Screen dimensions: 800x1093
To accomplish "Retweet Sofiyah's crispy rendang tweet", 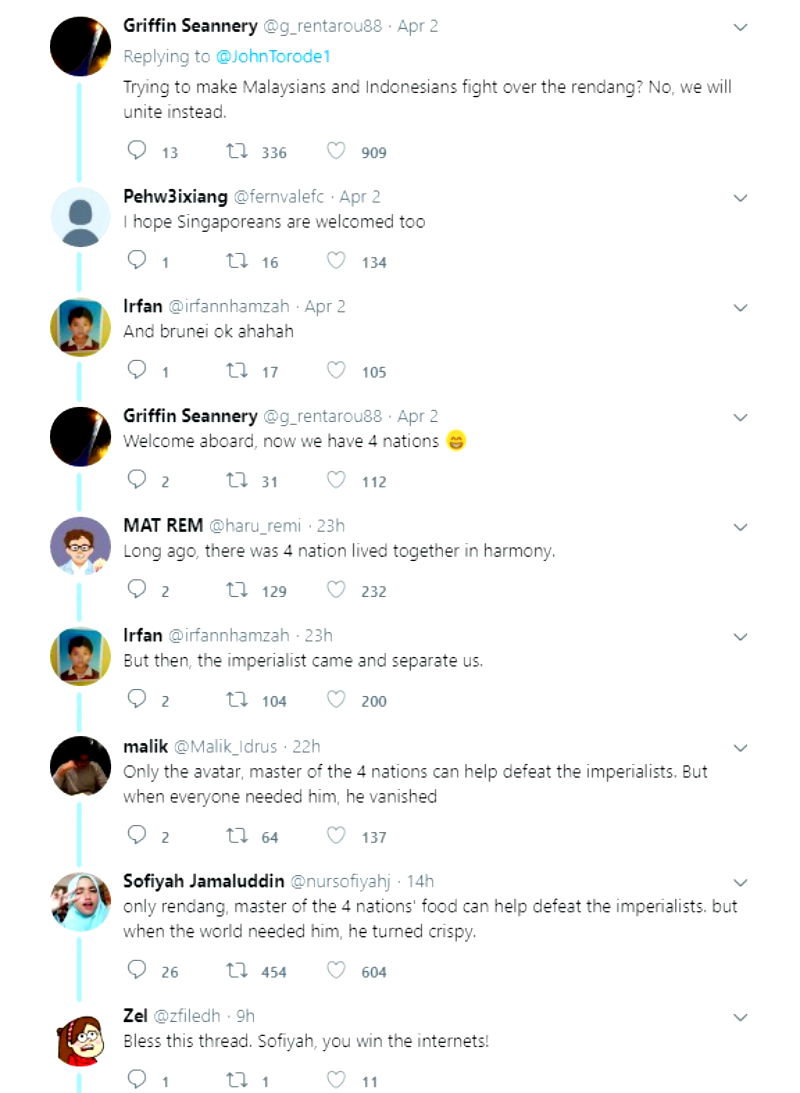I will click(237, 971).
